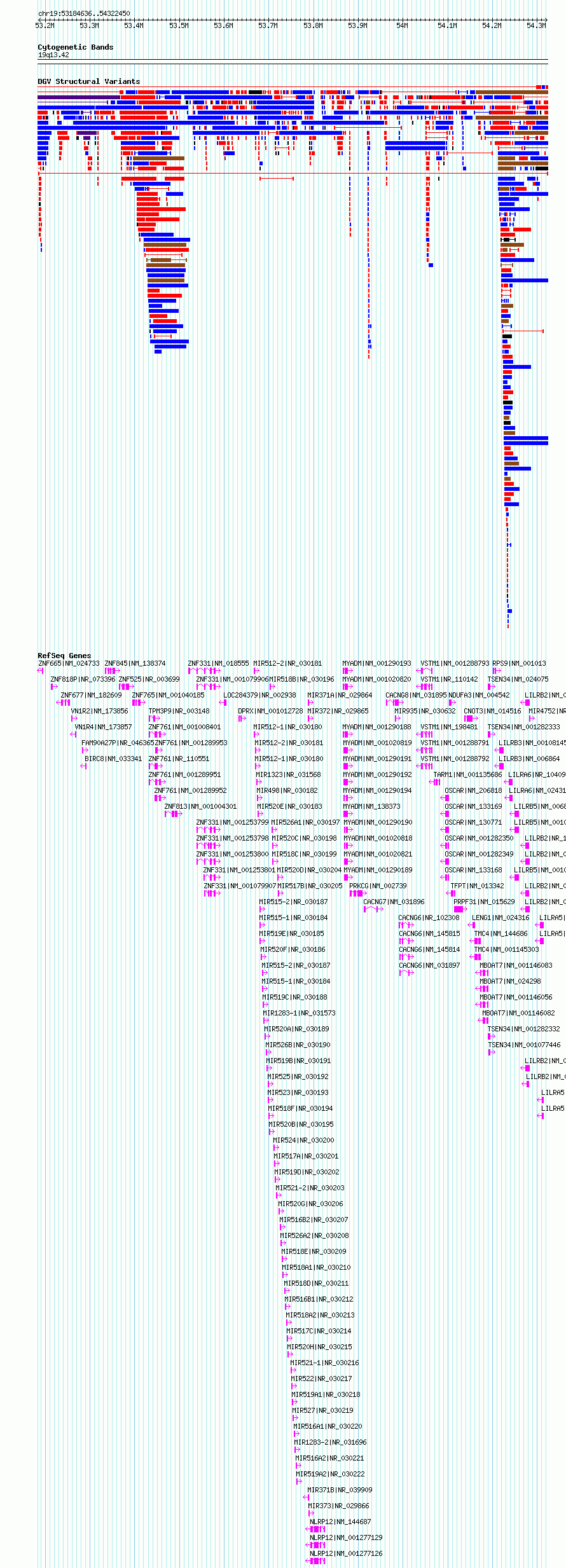Select the ZNF677|NM_182609 gene label
The width and height of the screenshot is (566, 1568).
point(91,695)
